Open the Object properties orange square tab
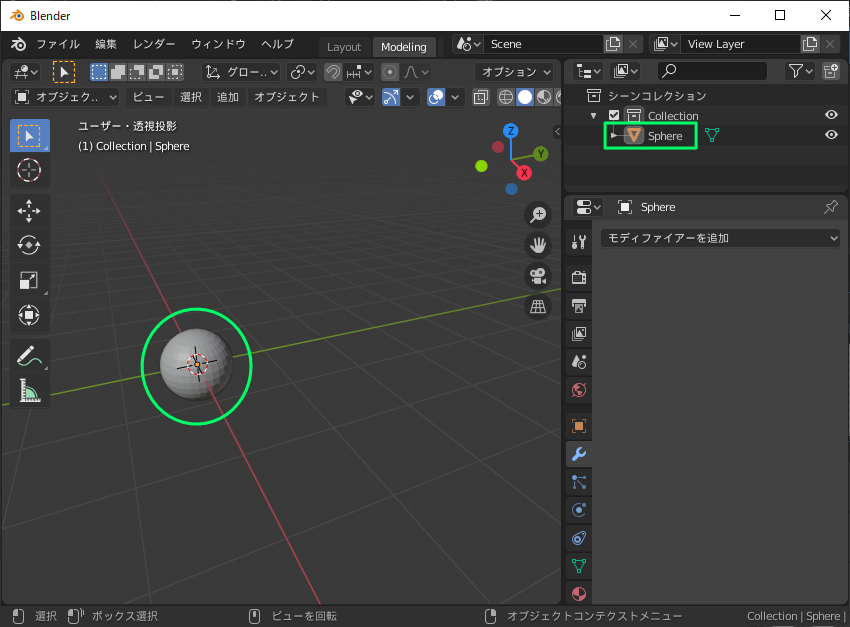This screenshot has height=627, width=850. [x=579, y=426]
